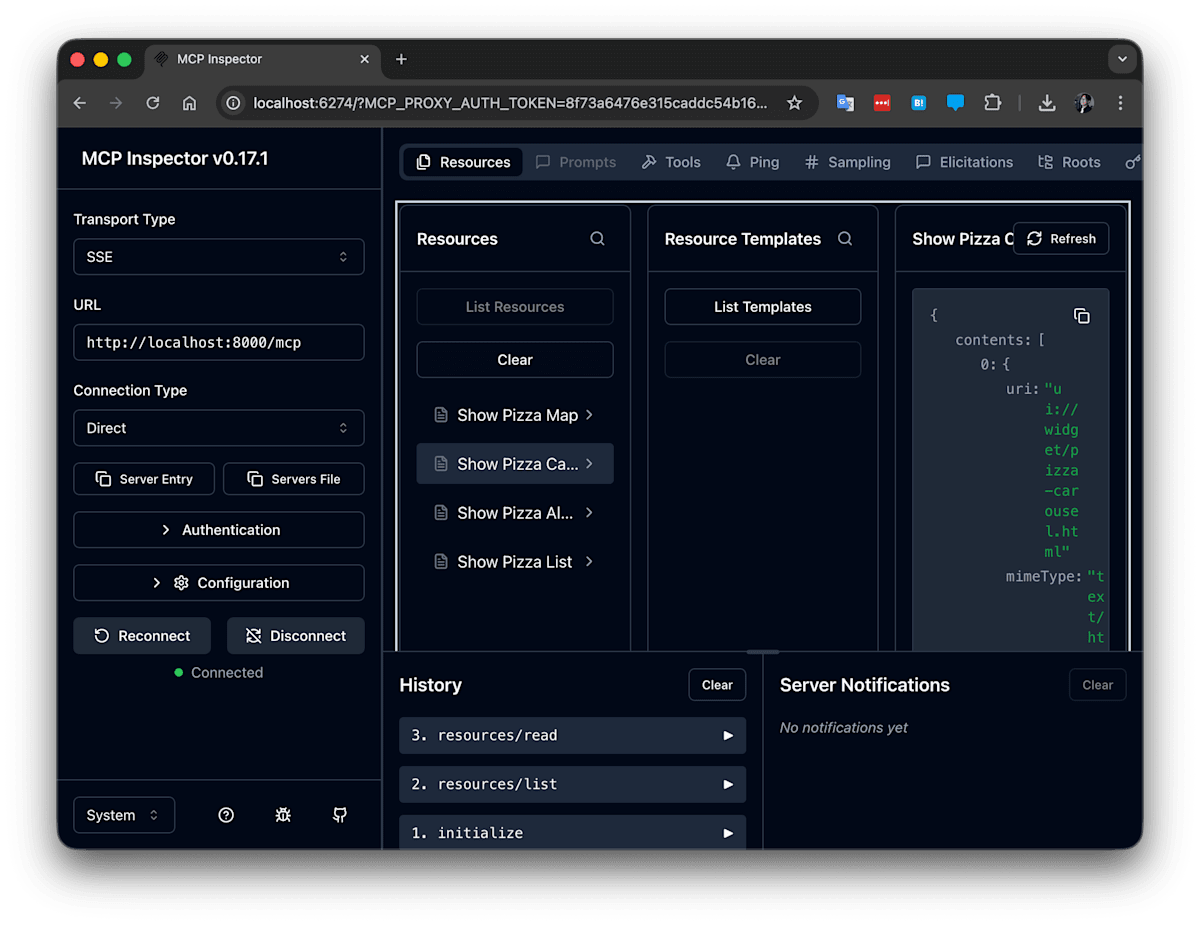
Task: Open the System theme dropdown
Action: (x=124, y=815)
